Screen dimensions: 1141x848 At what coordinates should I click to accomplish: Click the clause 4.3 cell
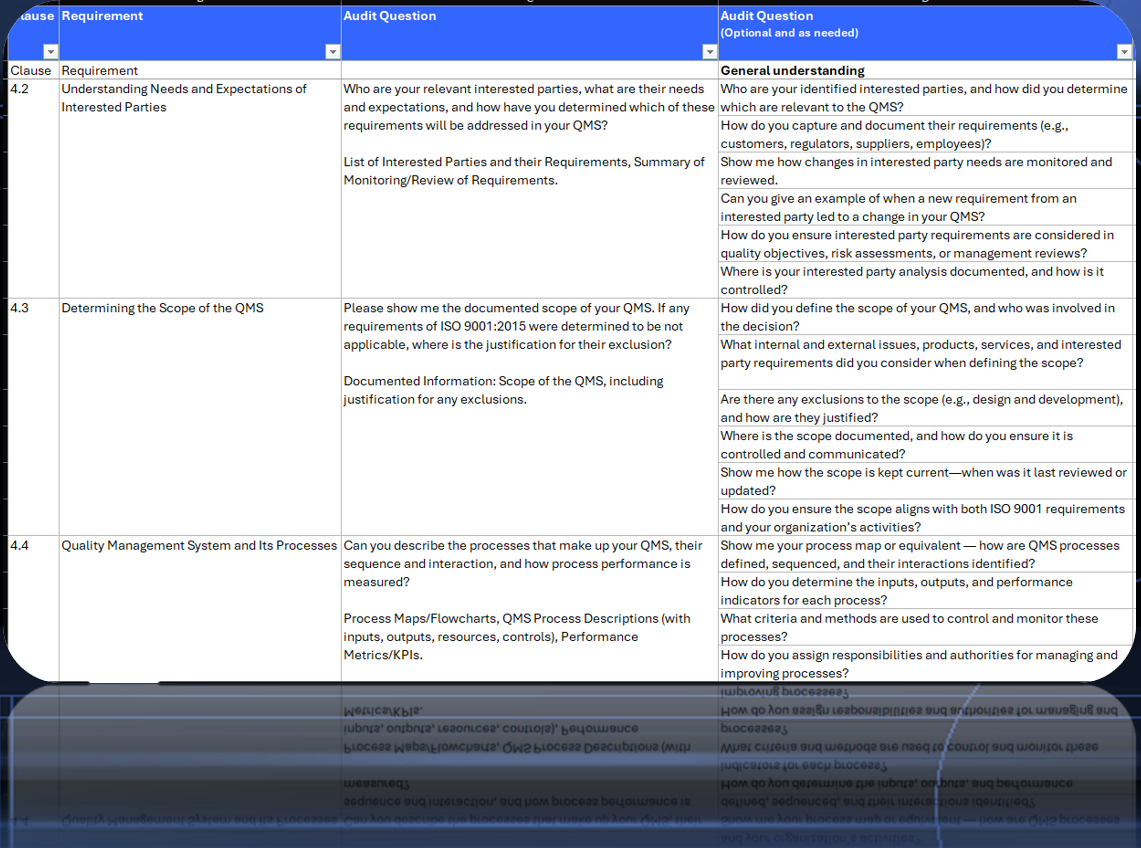(32, 308)
